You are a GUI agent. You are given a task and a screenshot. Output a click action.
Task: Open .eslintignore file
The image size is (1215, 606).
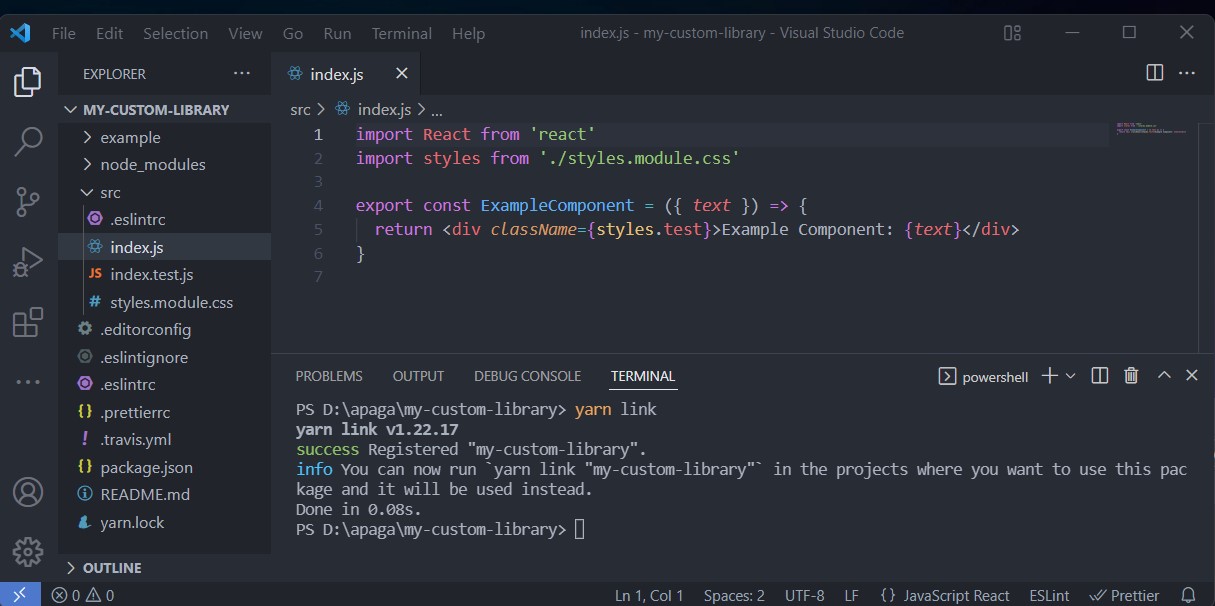164,357
